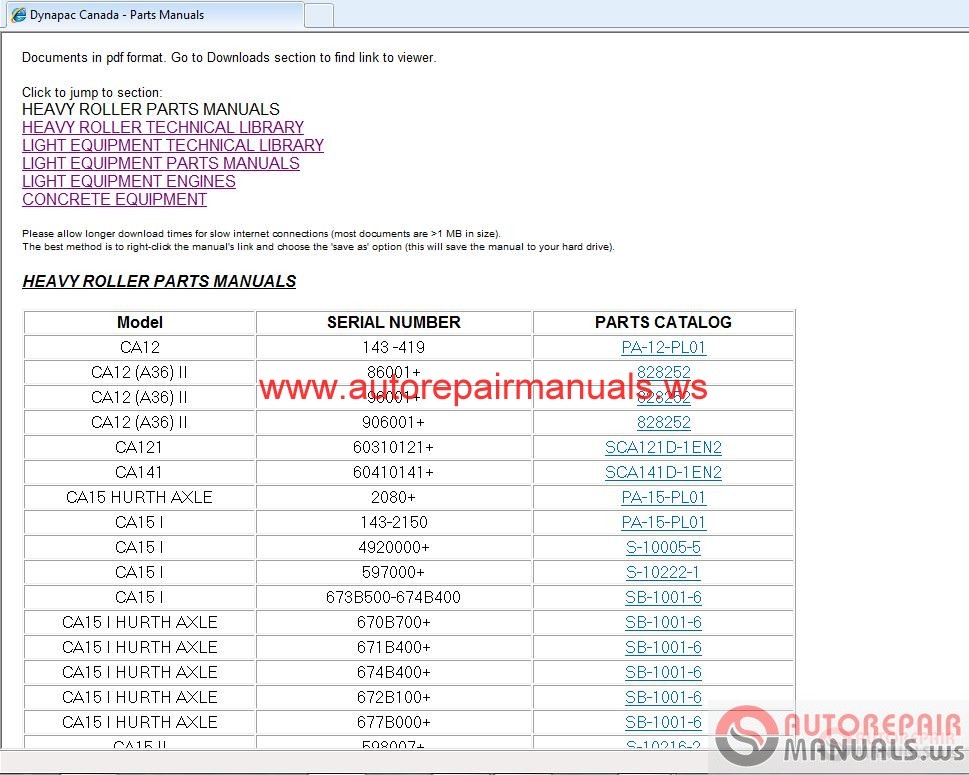969x775 pixels.
Task: Select the serial number 143-2150 cell
Action: click(394, 522)
